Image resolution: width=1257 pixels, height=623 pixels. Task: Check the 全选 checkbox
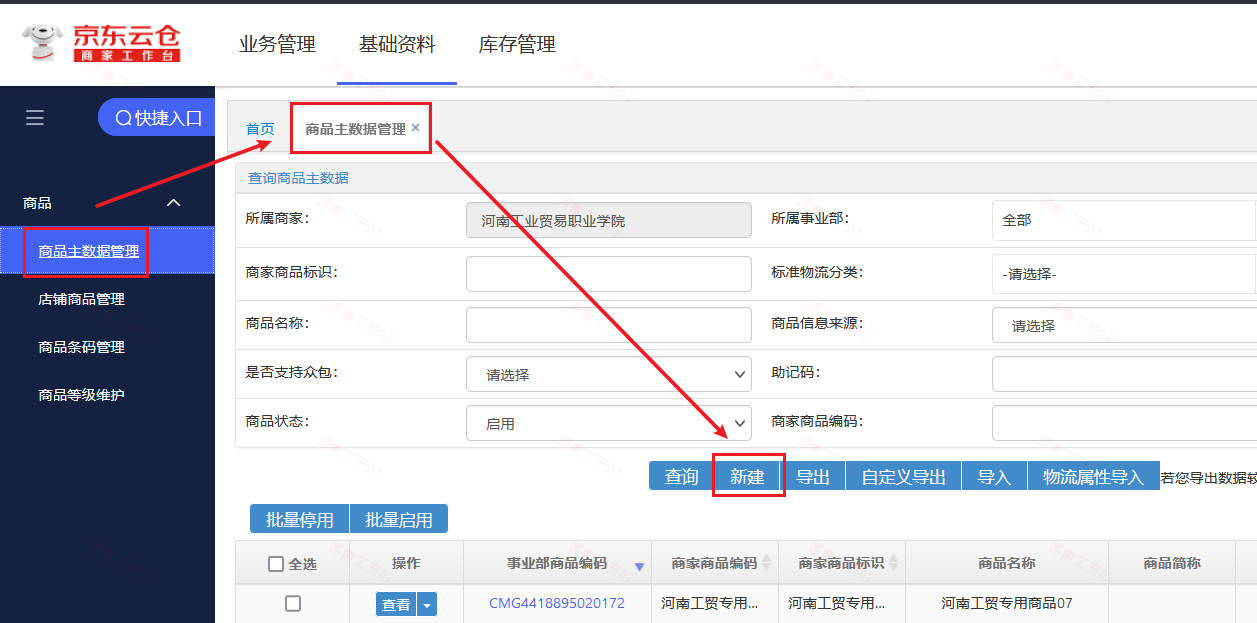pos(276,564)
